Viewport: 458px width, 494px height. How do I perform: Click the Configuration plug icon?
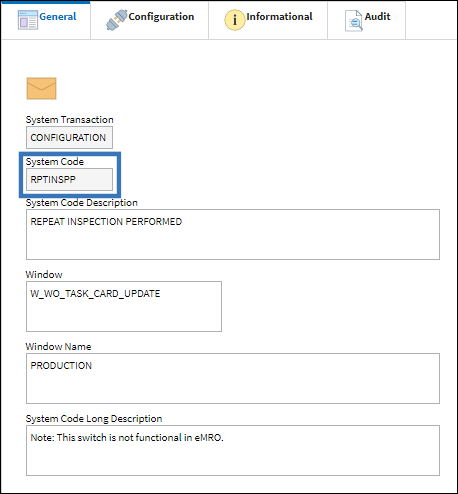117,20
